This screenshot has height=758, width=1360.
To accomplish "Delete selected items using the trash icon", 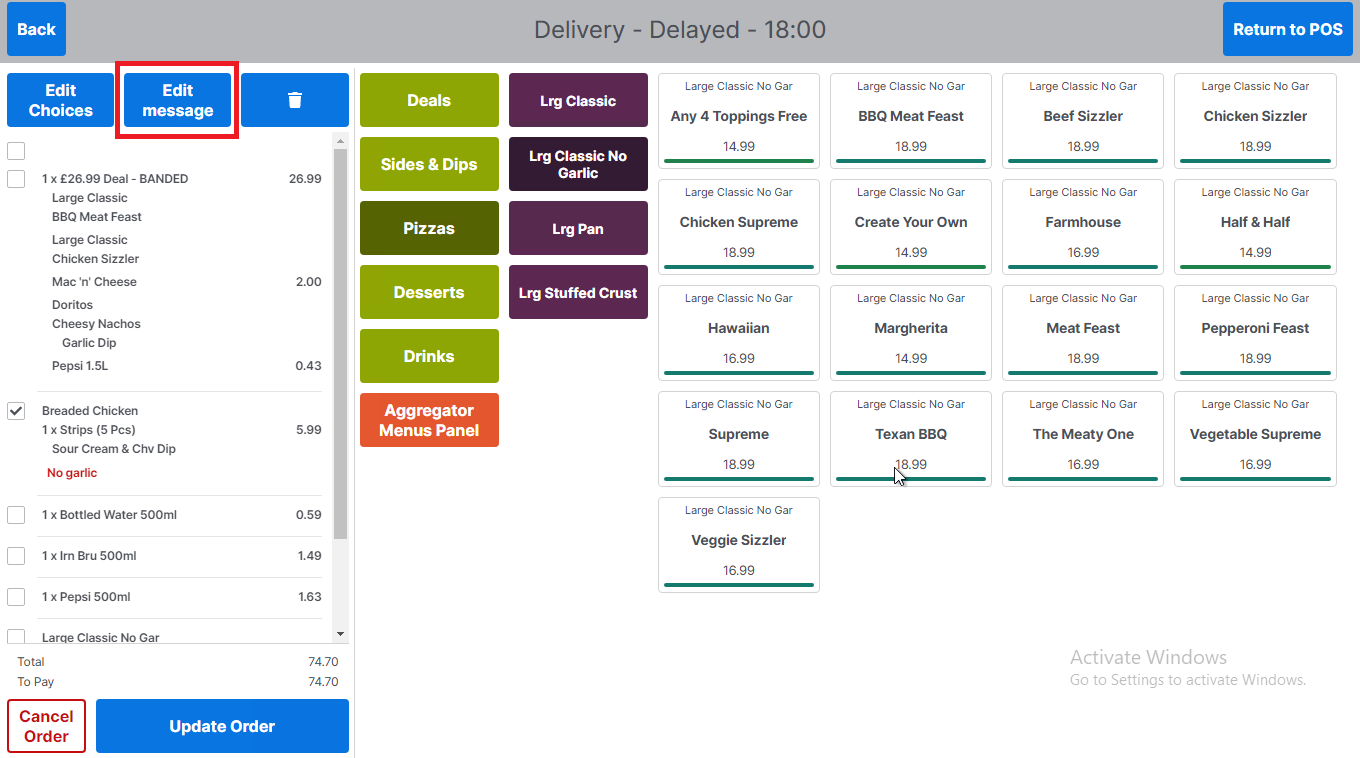I will click(x=294, y=100).
